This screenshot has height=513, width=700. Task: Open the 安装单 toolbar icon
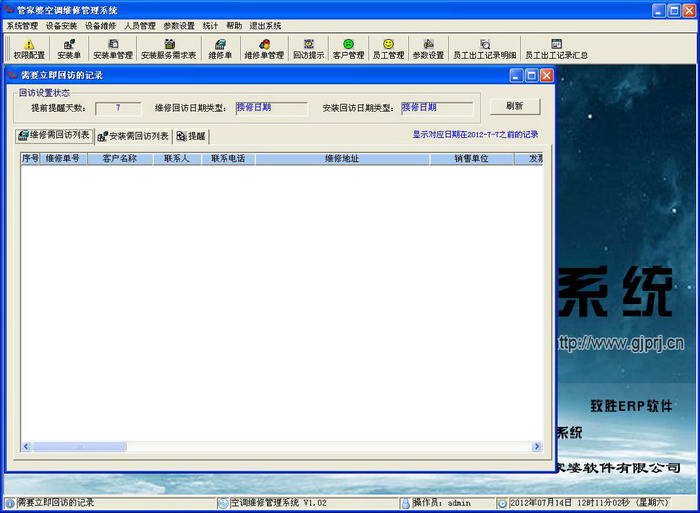tap(69, 49)
